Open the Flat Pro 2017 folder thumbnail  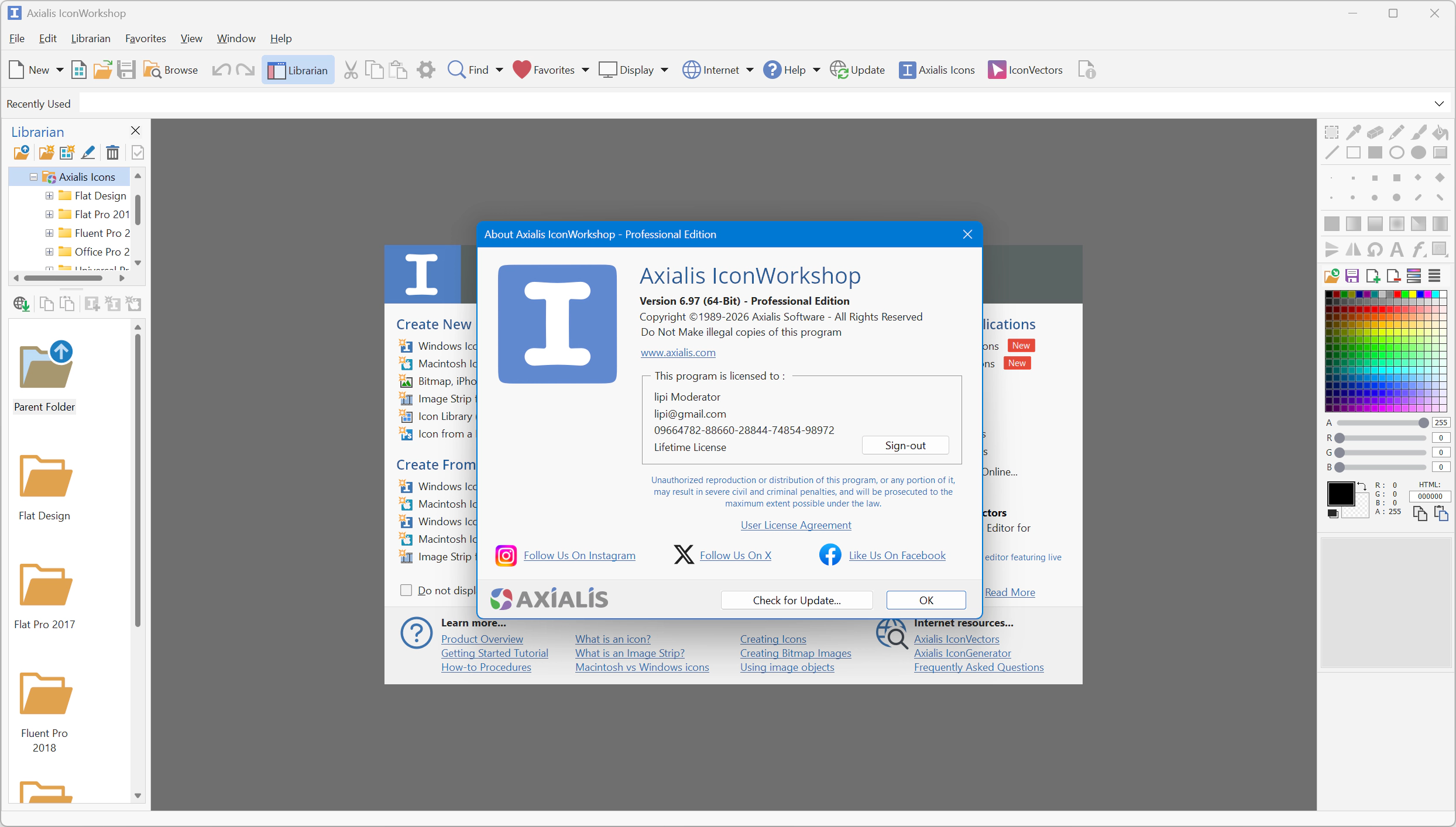pos(45,587)
